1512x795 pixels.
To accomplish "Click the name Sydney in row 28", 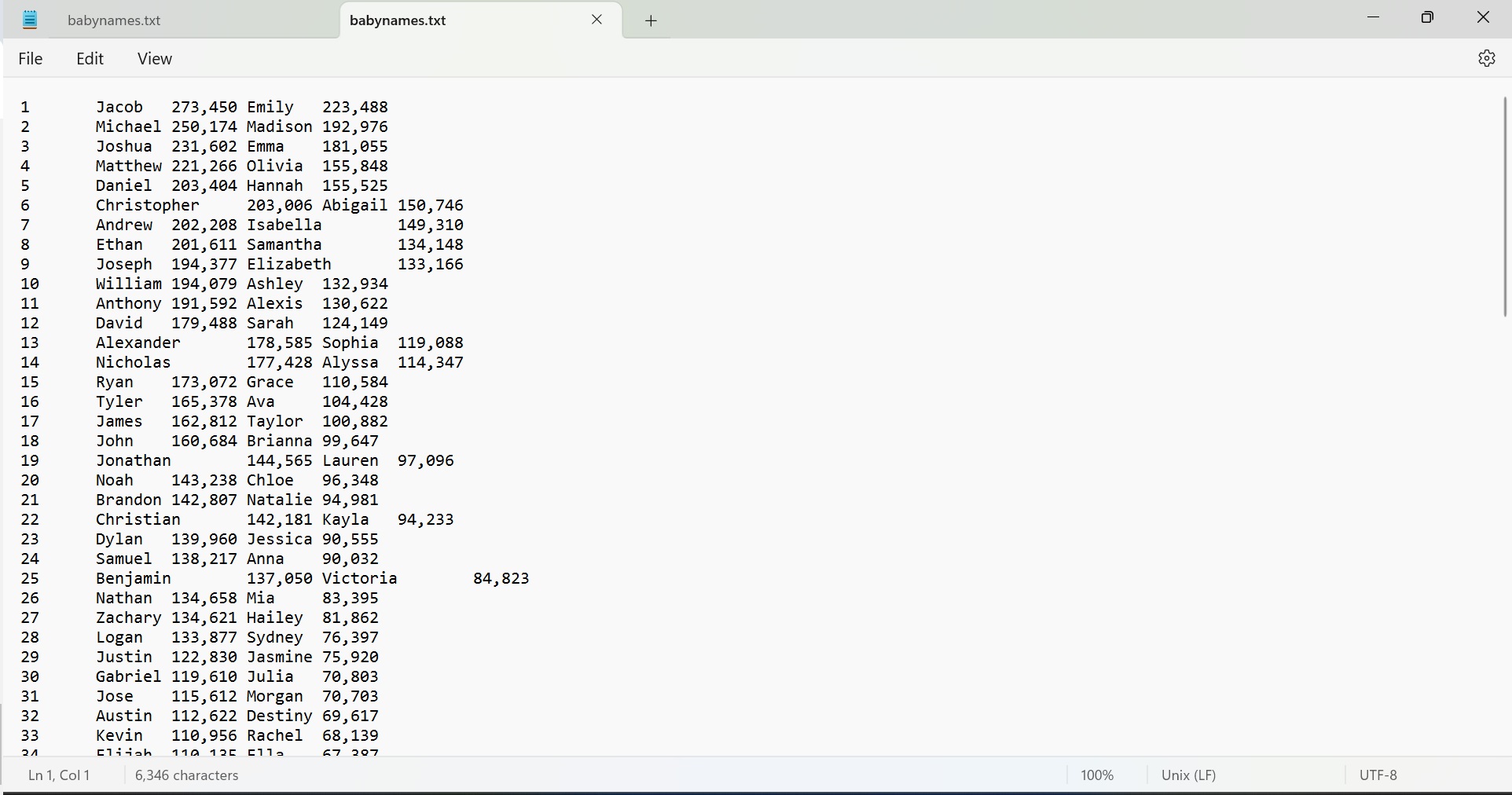I will 275,637.
